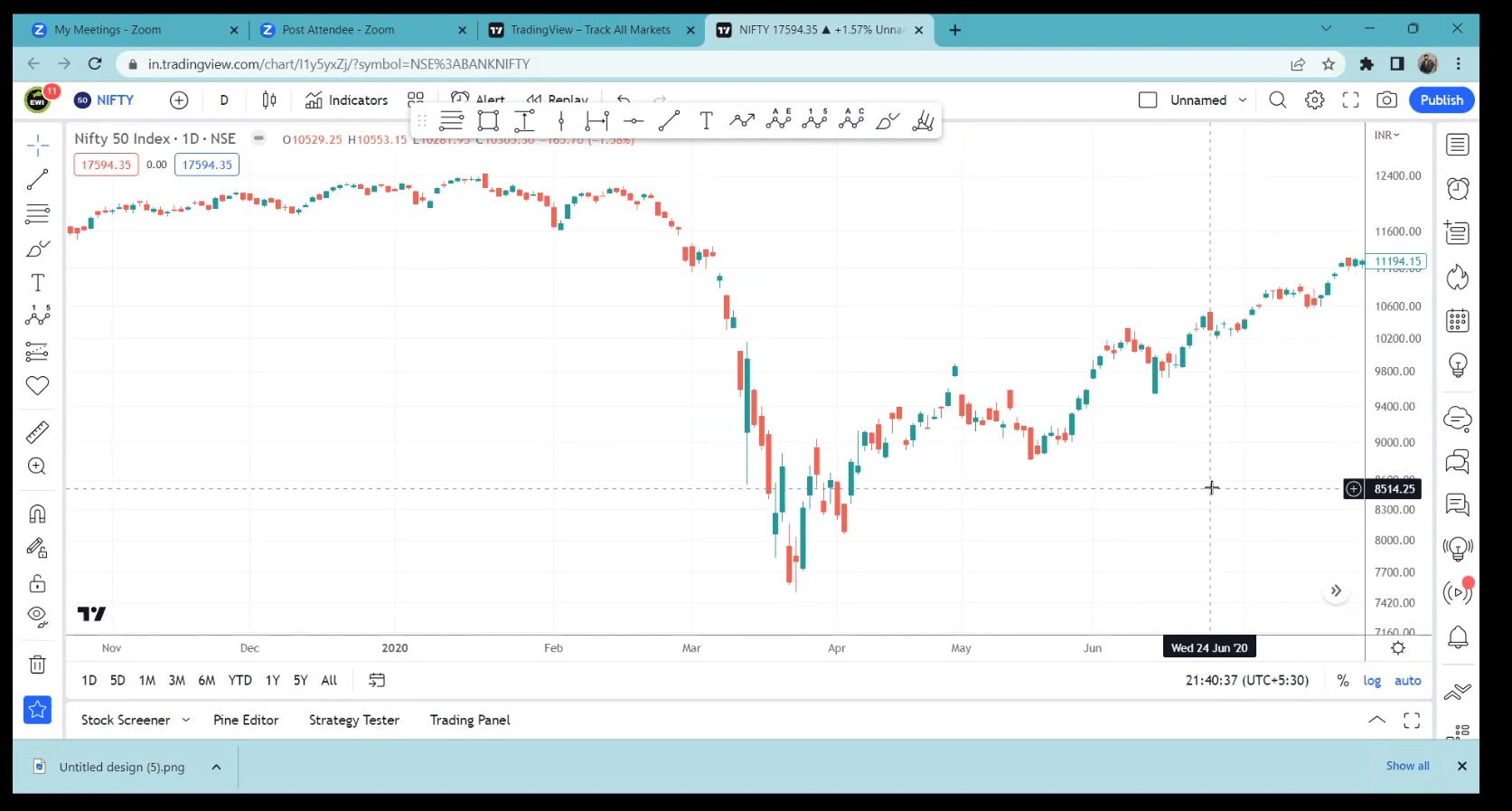Open the Pine Editor tab
This screenshot has height=811, width=1512.
(246, 721)
